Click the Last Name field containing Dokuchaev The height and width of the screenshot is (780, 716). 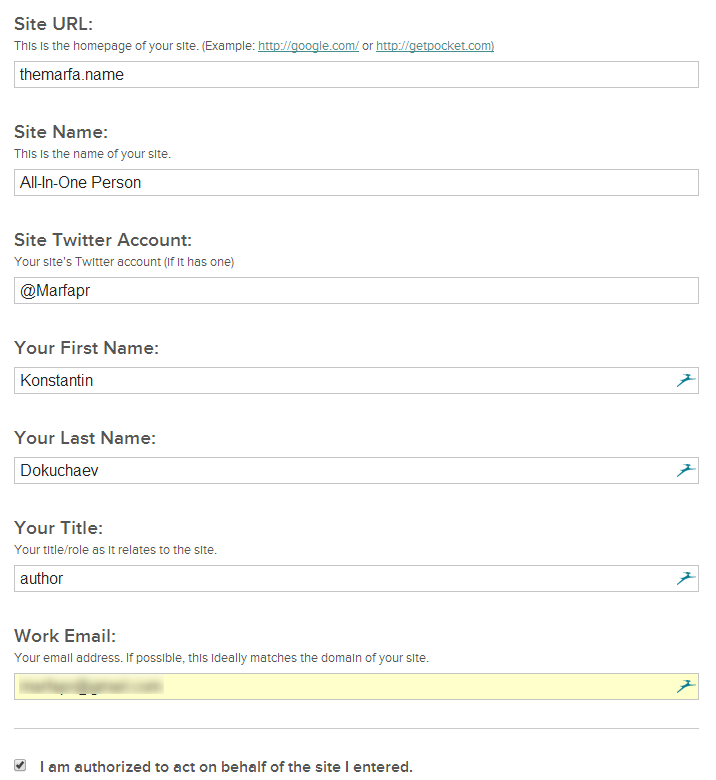coord(356,471)
